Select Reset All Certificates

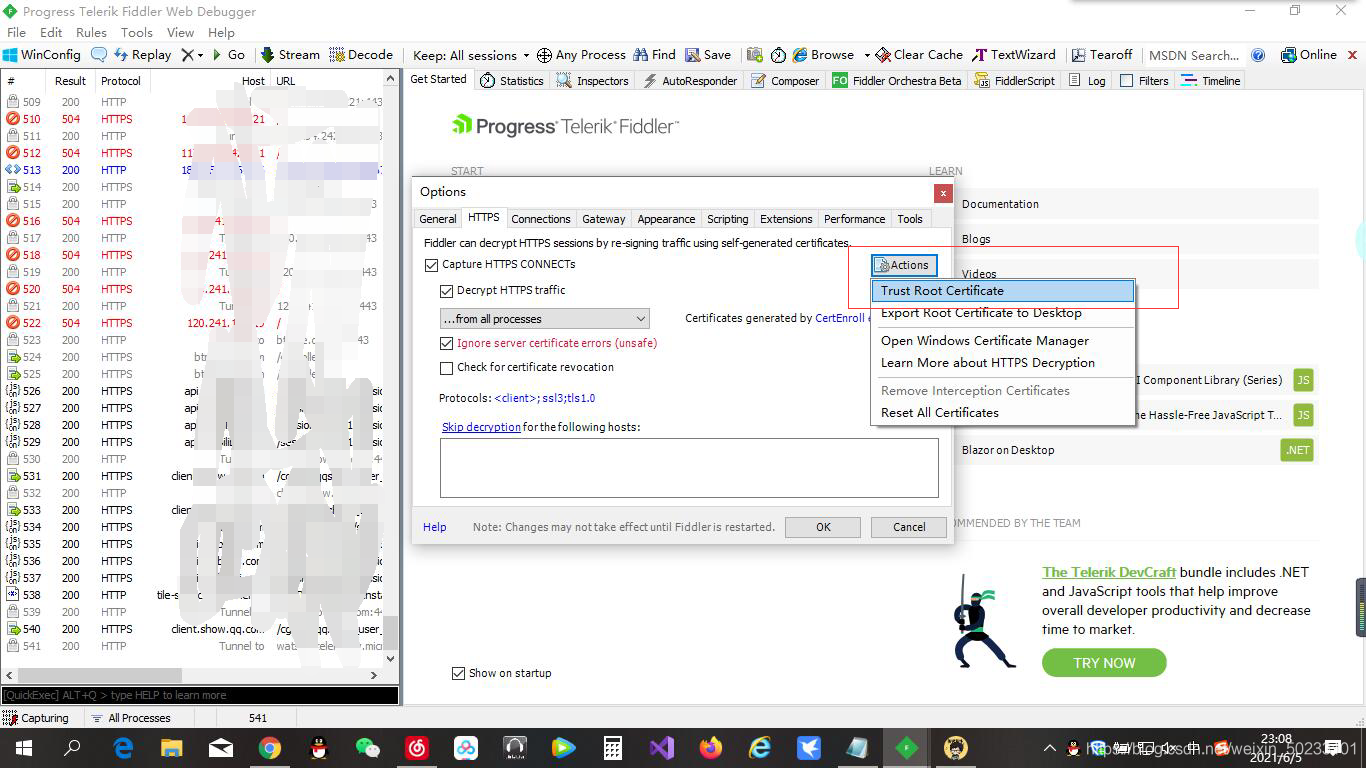click(x=1003, y=413)
